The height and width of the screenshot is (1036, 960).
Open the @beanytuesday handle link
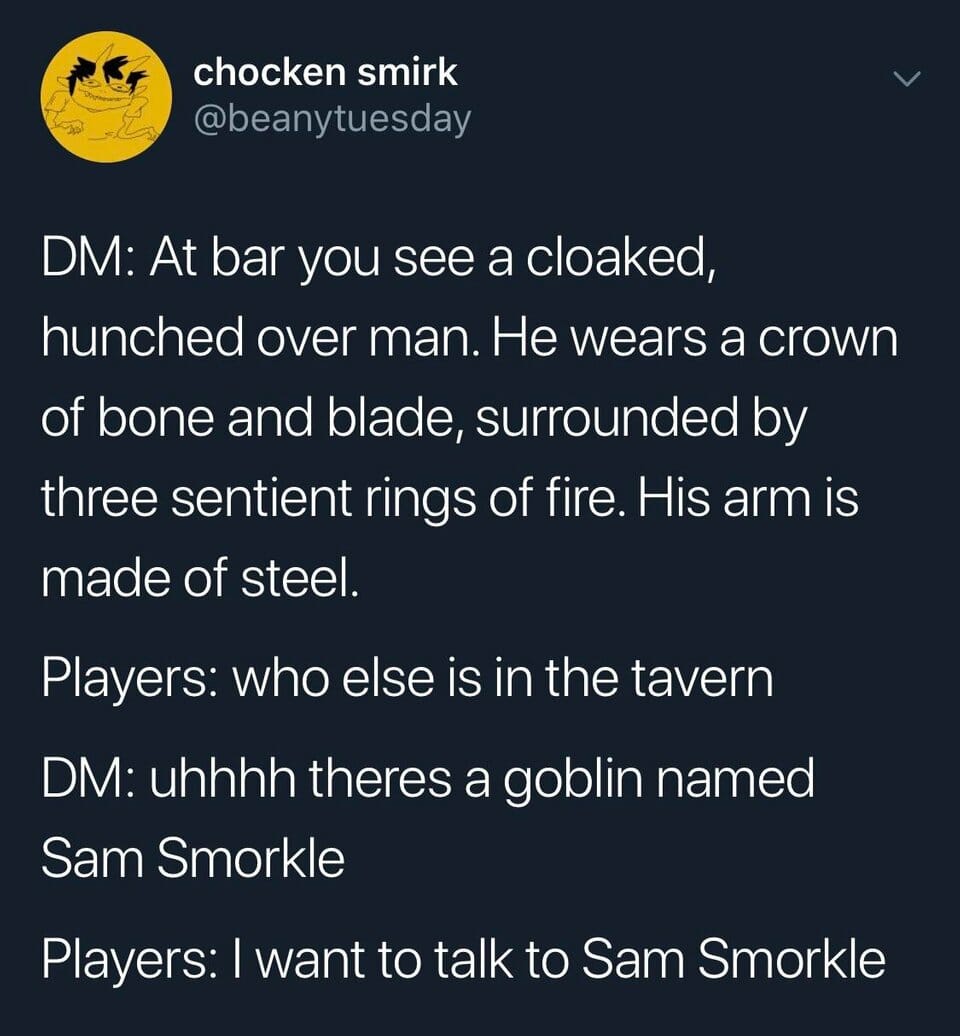(332, 119)
